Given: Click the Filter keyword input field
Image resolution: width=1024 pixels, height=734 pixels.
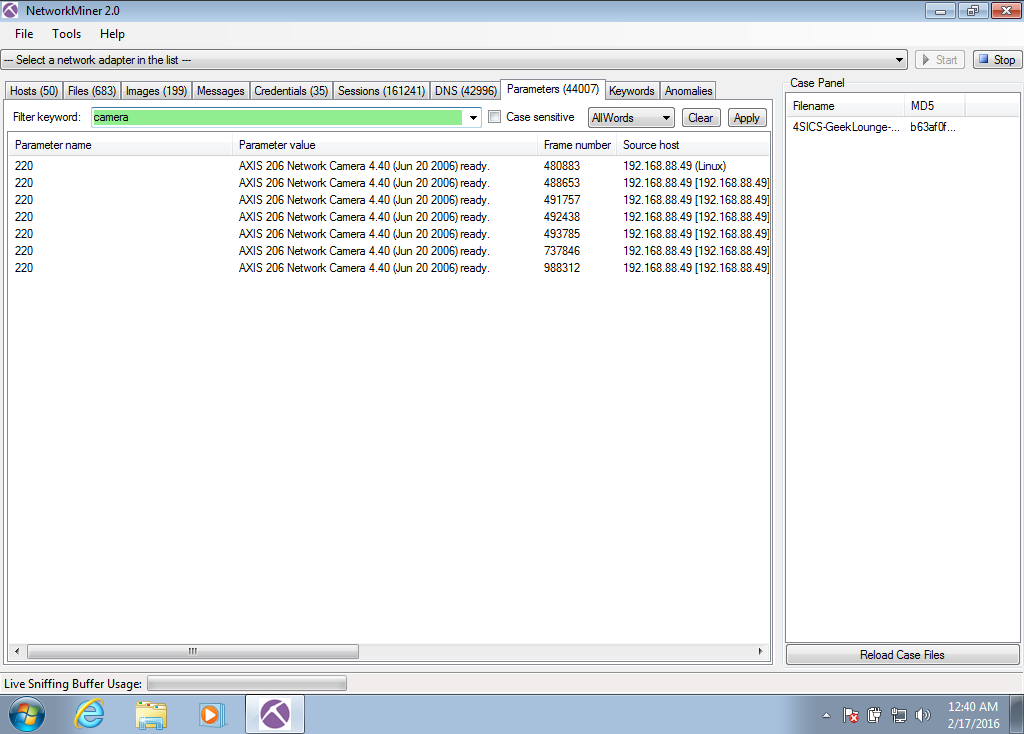Looking at the screenshot, I should (278, 117).
